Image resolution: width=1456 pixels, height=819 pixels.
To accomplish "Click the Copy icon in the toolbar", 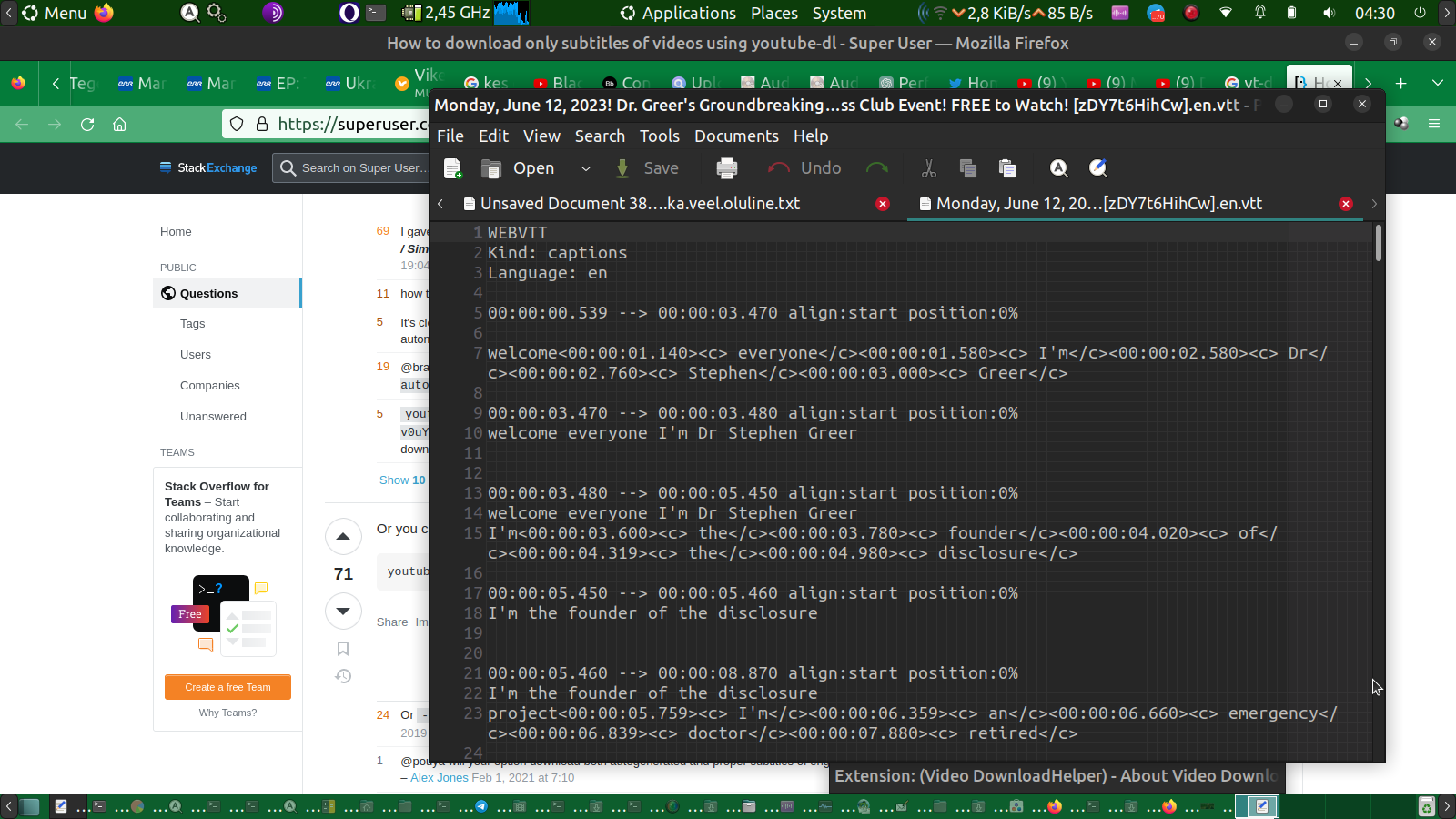I will [967, 168].
